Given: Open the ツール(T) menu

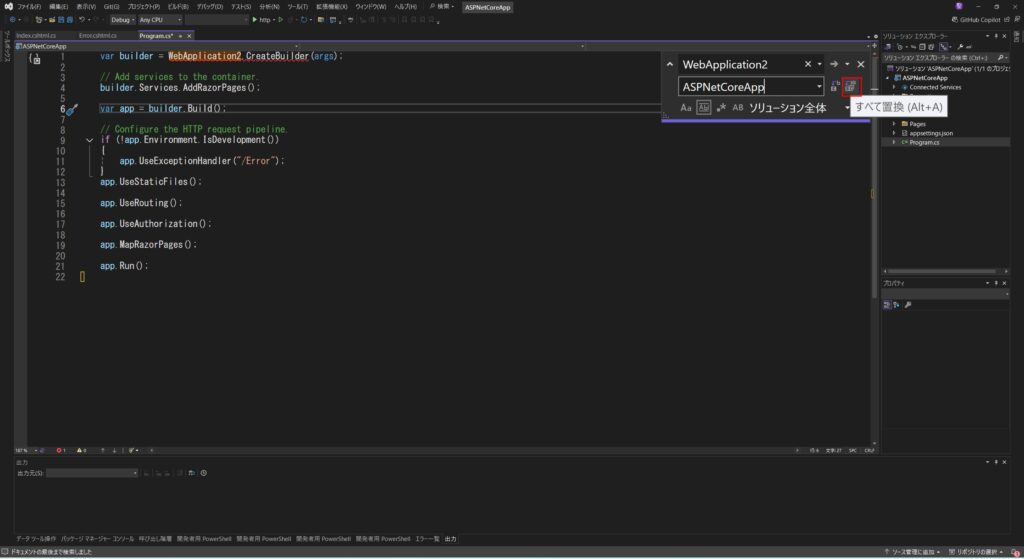Looking at the screenshot, I should tap(297, 7).
